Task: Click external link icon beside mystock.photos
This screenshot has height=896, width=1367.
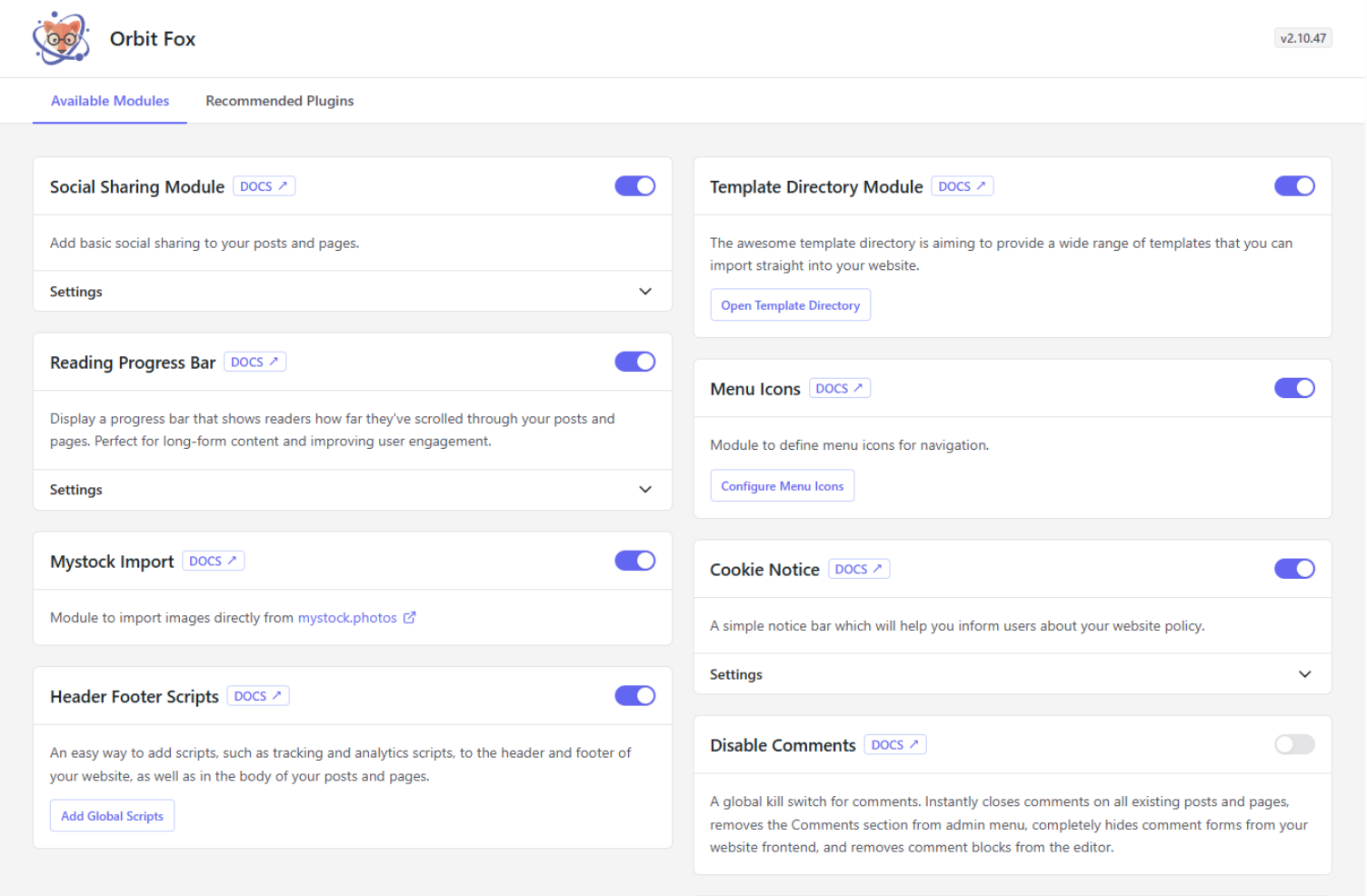Action: [x=409, y=617]
